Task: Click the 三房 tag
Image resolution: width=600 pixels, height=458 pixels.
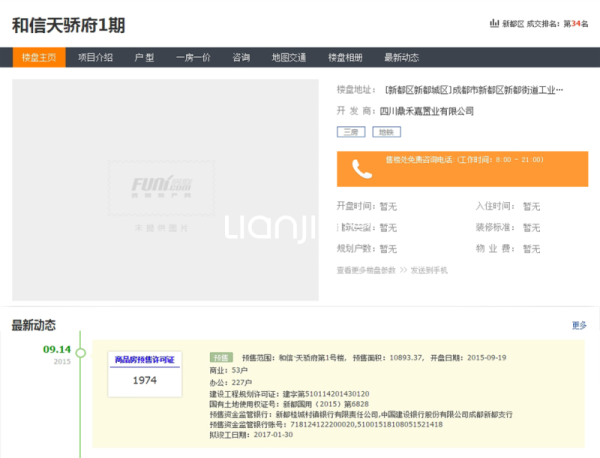Action: pyautogui.click(x=350, y=131)
